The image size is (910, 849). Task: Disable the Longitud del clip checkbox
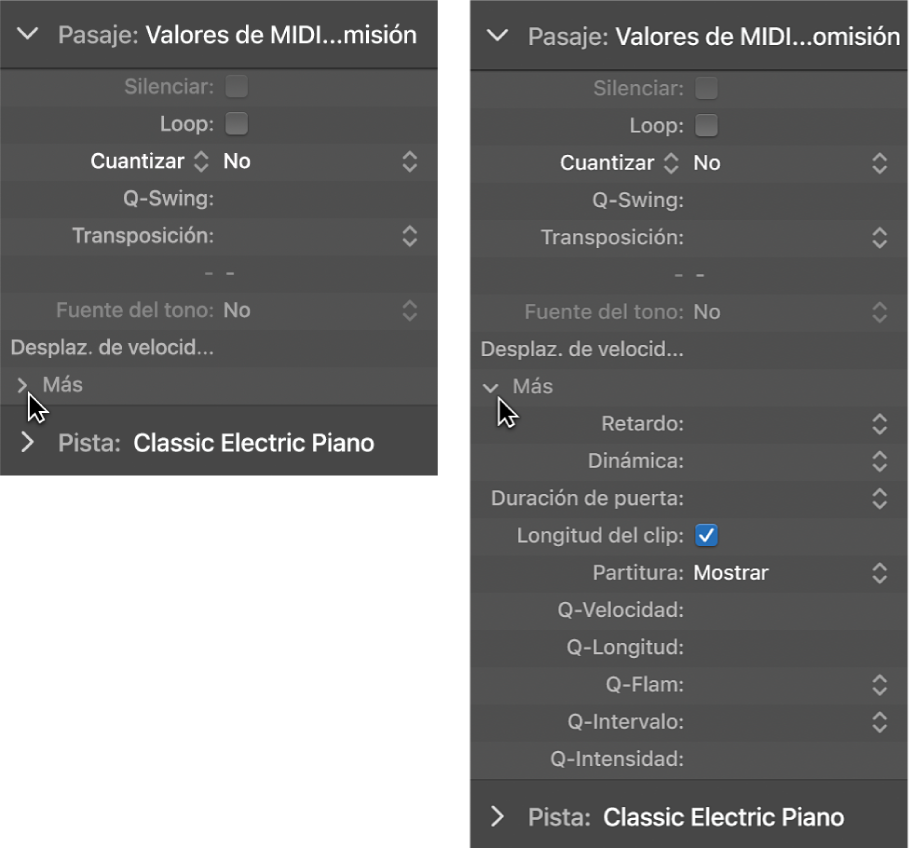pos(707,535)
